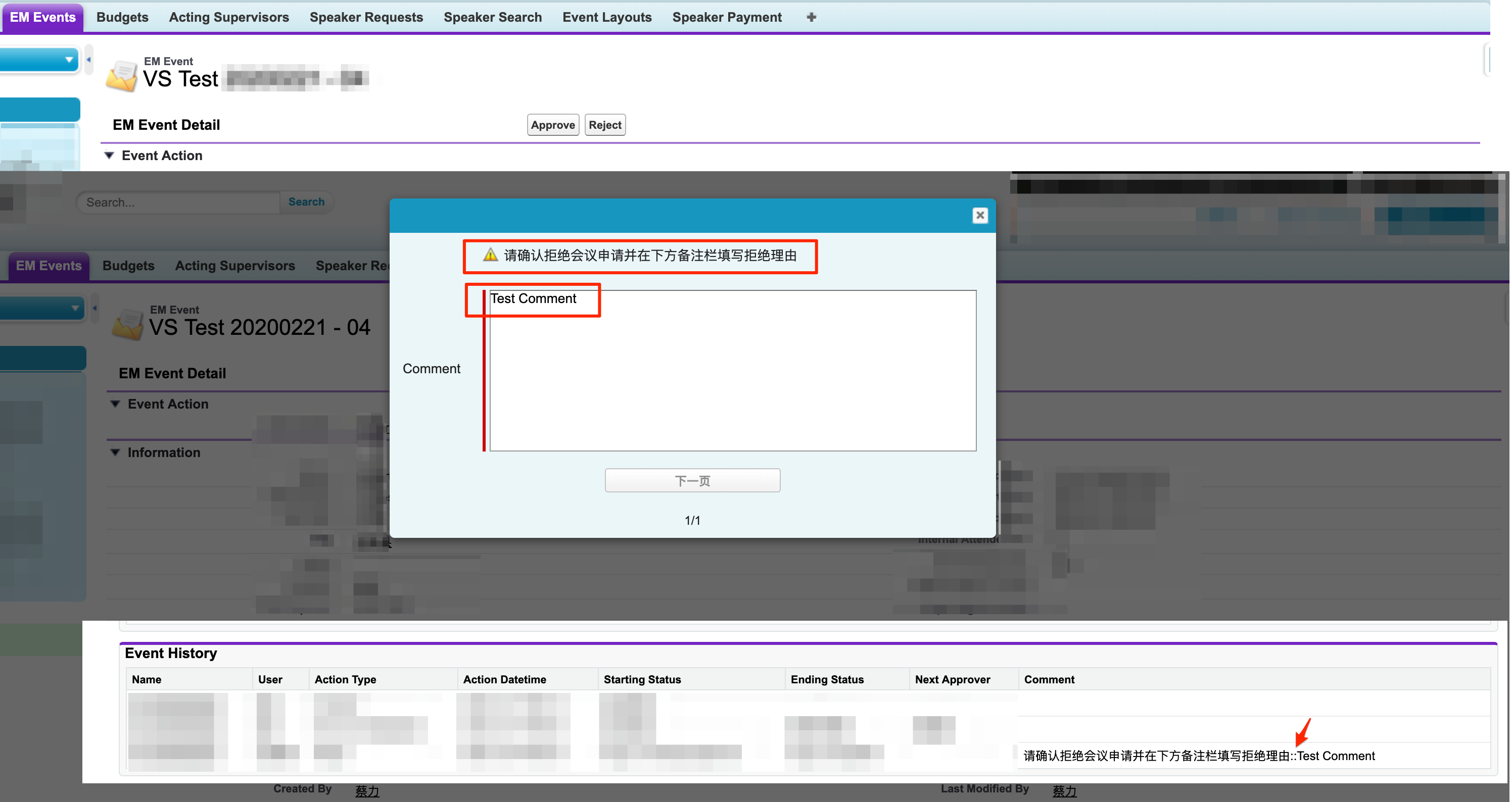Click the Approve button

(x=552, y=125)
